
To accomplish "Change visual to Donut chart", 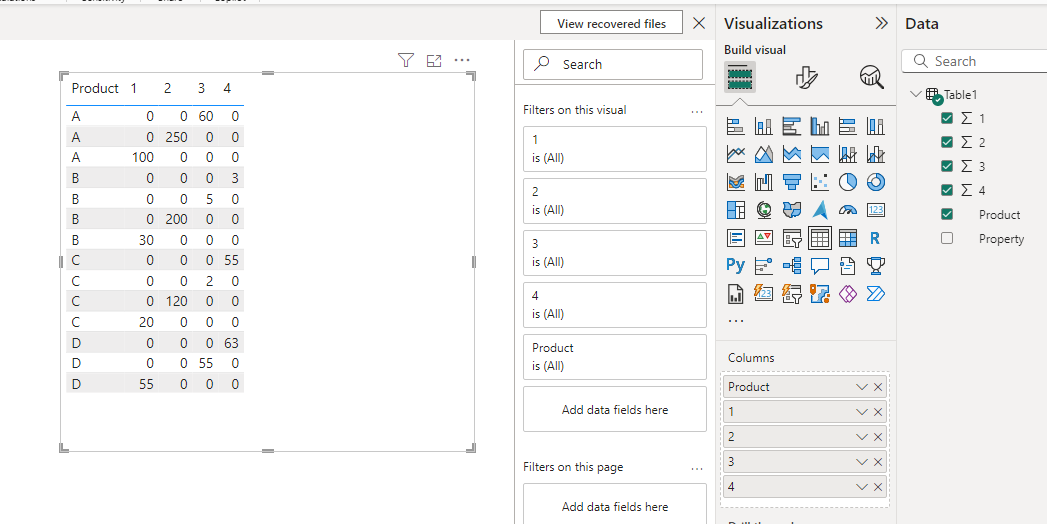I will point(875,182).
